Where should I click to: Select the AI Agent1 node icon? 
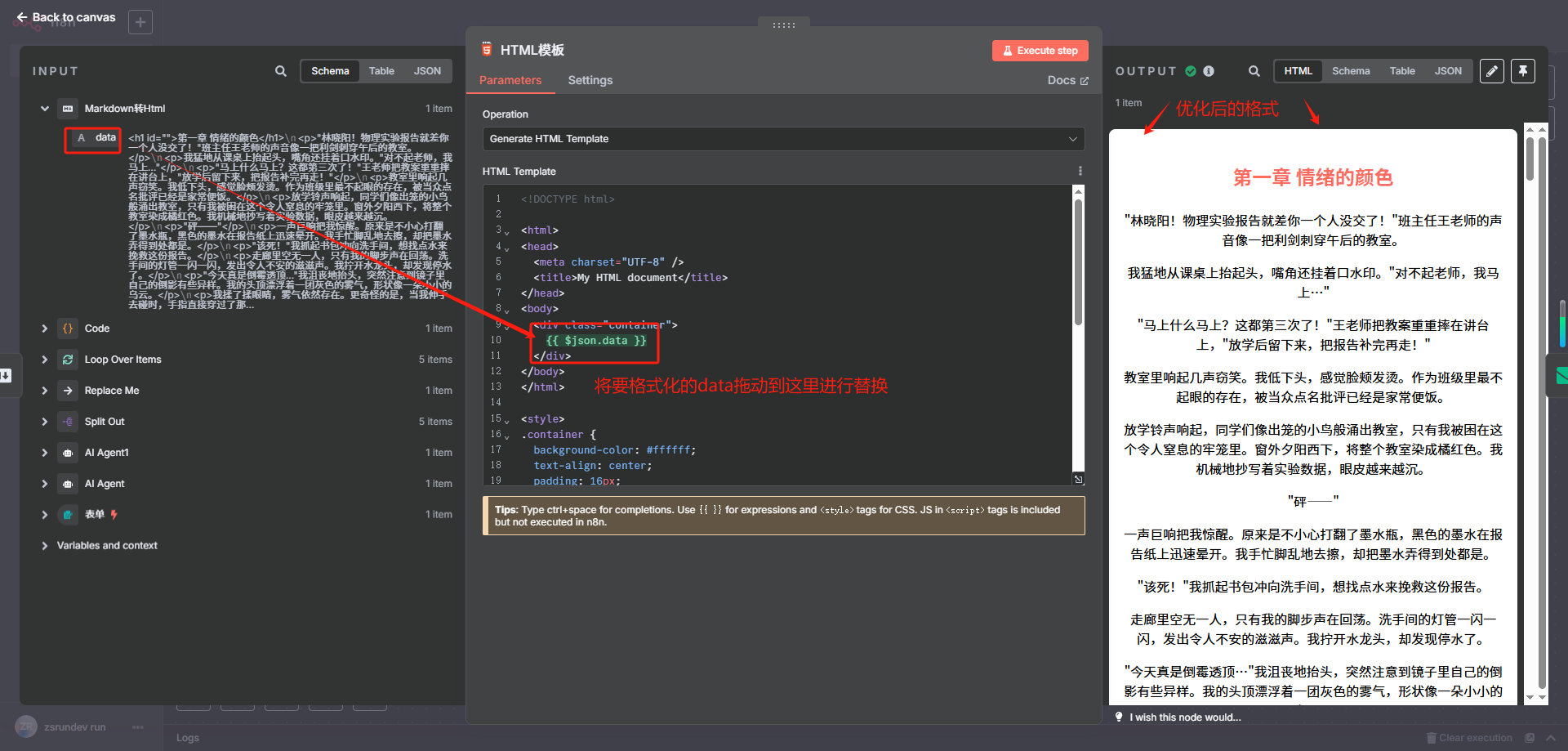(66, 452)
